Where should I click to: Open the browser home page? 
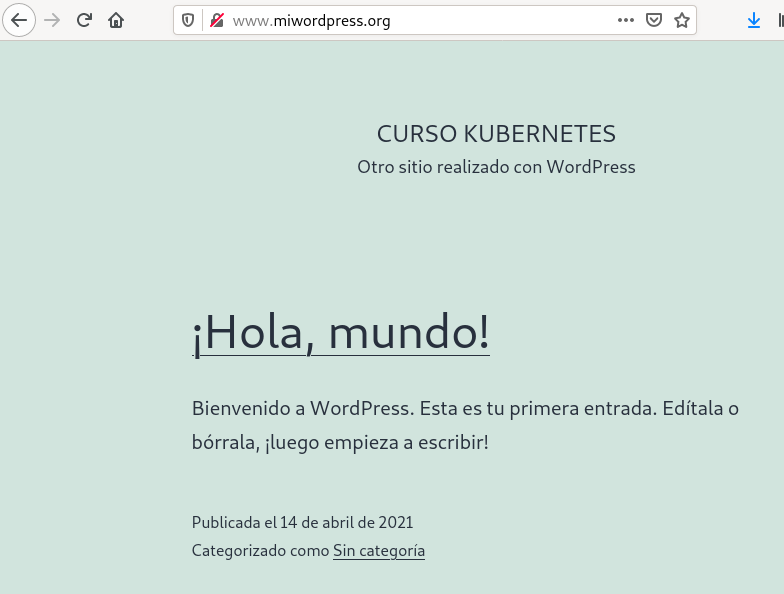pyautogui.click(x=116, y=20)
